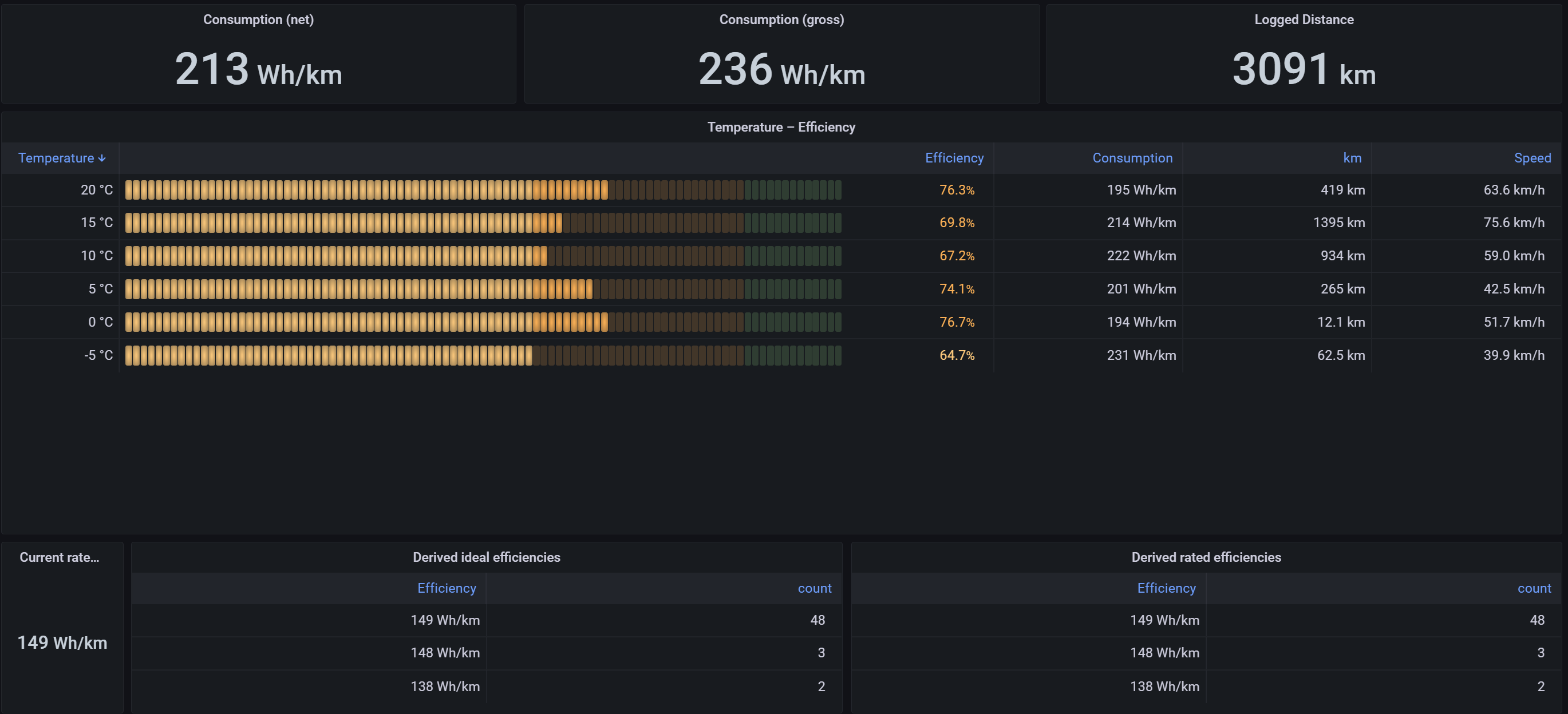Click the Speed column header

1531,158
